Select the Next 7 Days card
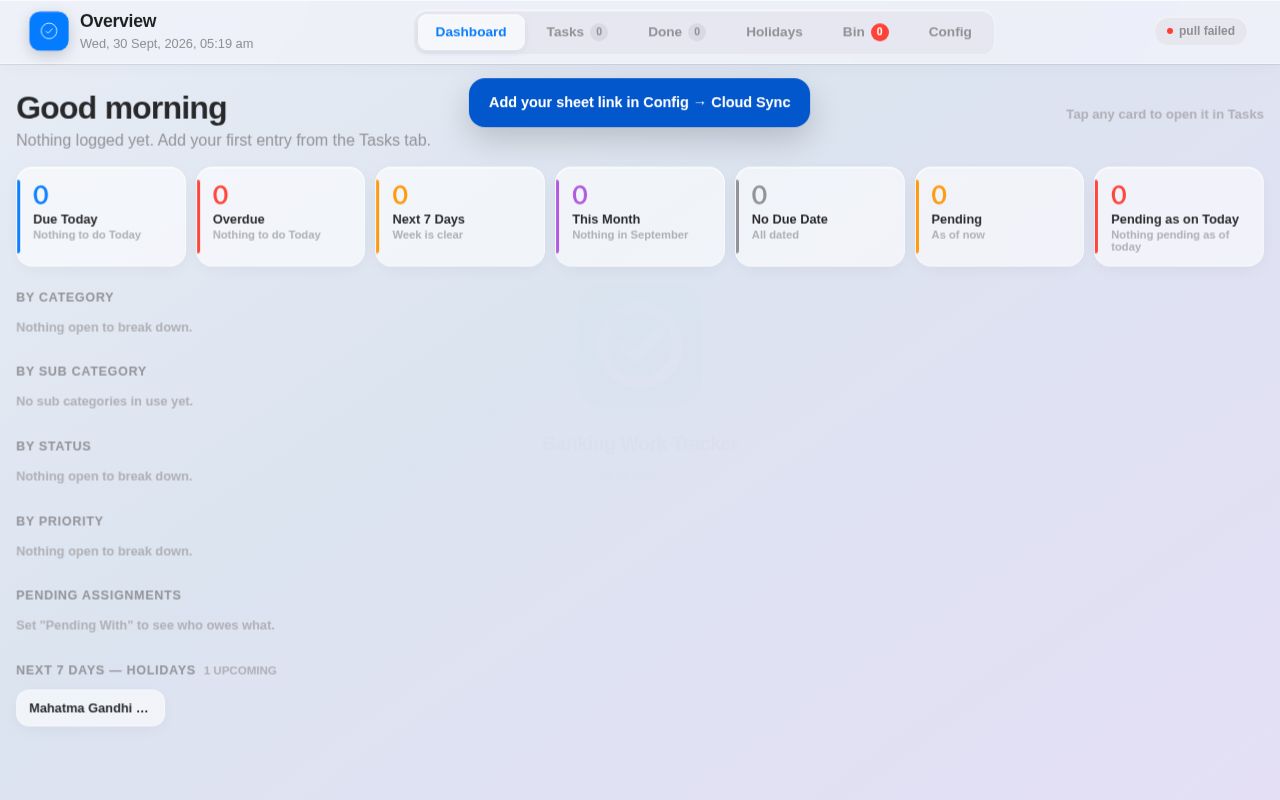The image size is (1280, 800). coord(460,216)
